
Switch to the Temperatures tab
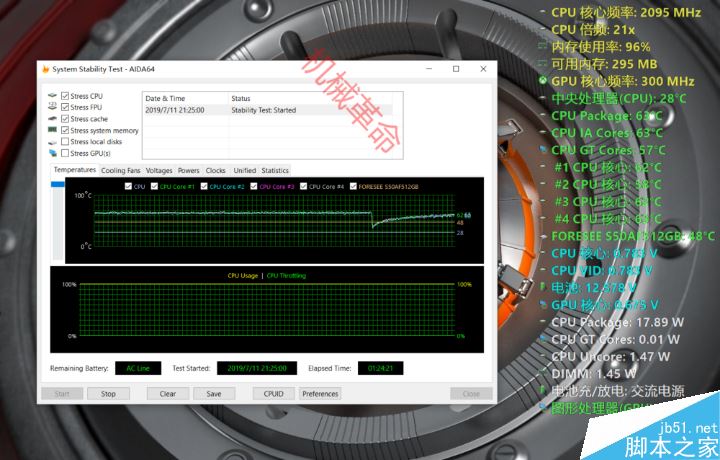74,170
